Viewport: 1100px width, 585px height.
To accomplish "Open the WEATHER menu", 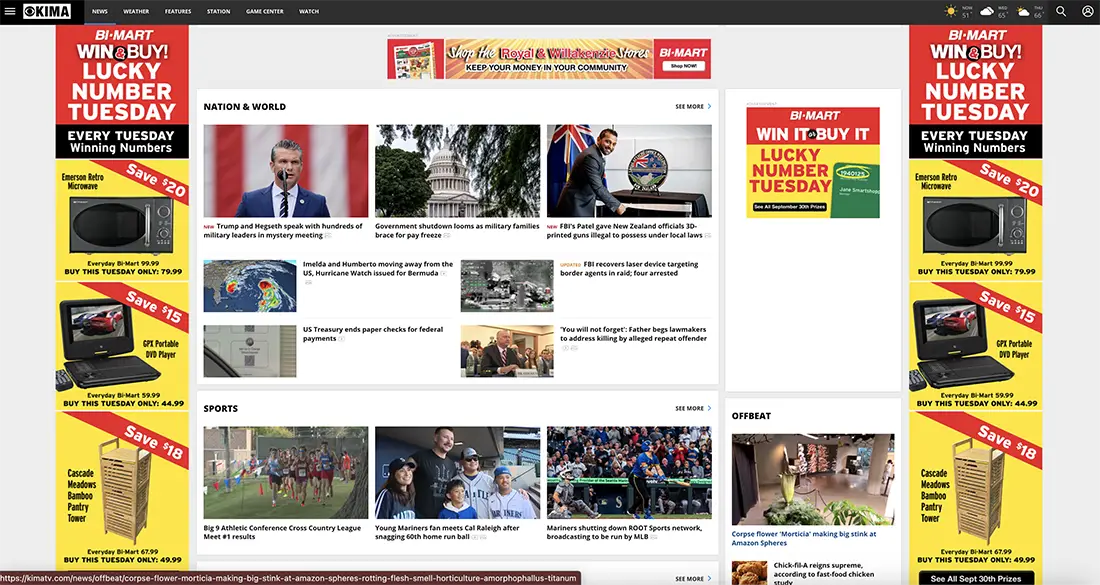I will [x=136, y=11].
